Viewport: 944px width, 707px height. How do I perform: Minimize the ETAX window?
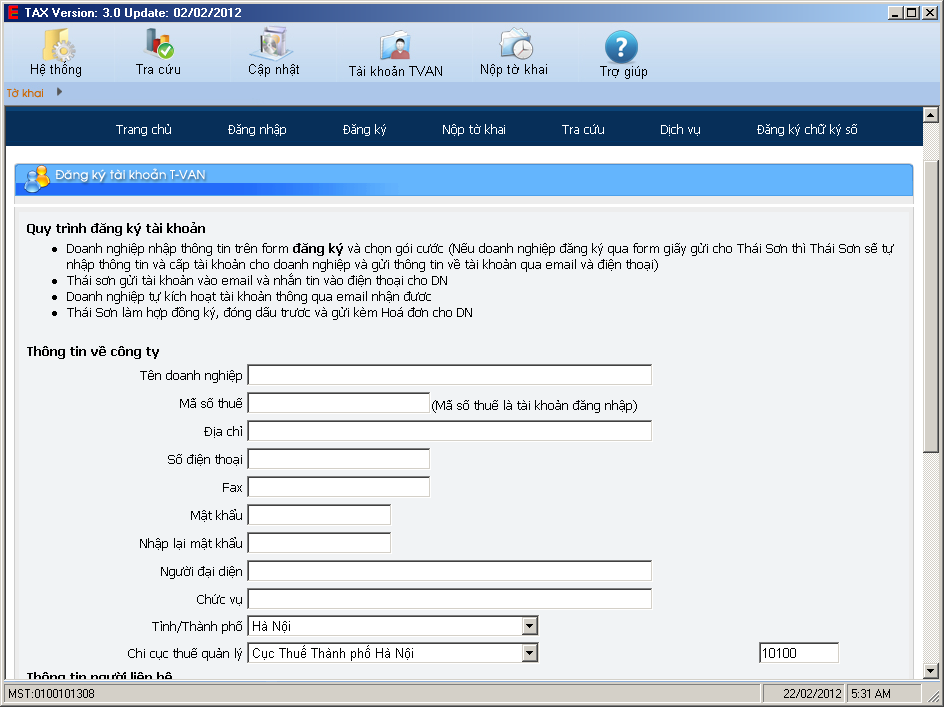896,12
